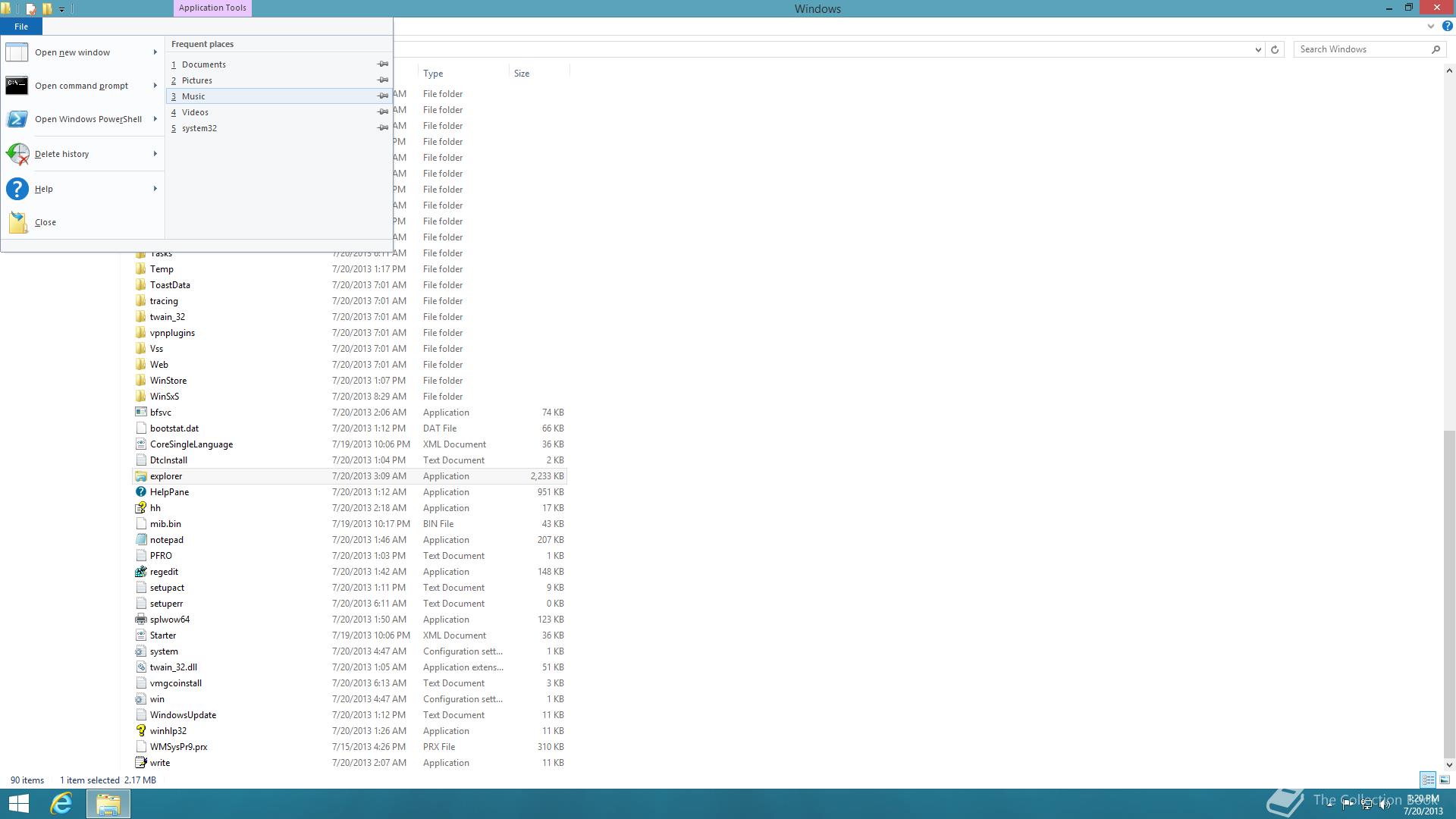This screenshot has height=819, width=1456.
Task: Pin Music in Frequent places
Action: point(383,96)
